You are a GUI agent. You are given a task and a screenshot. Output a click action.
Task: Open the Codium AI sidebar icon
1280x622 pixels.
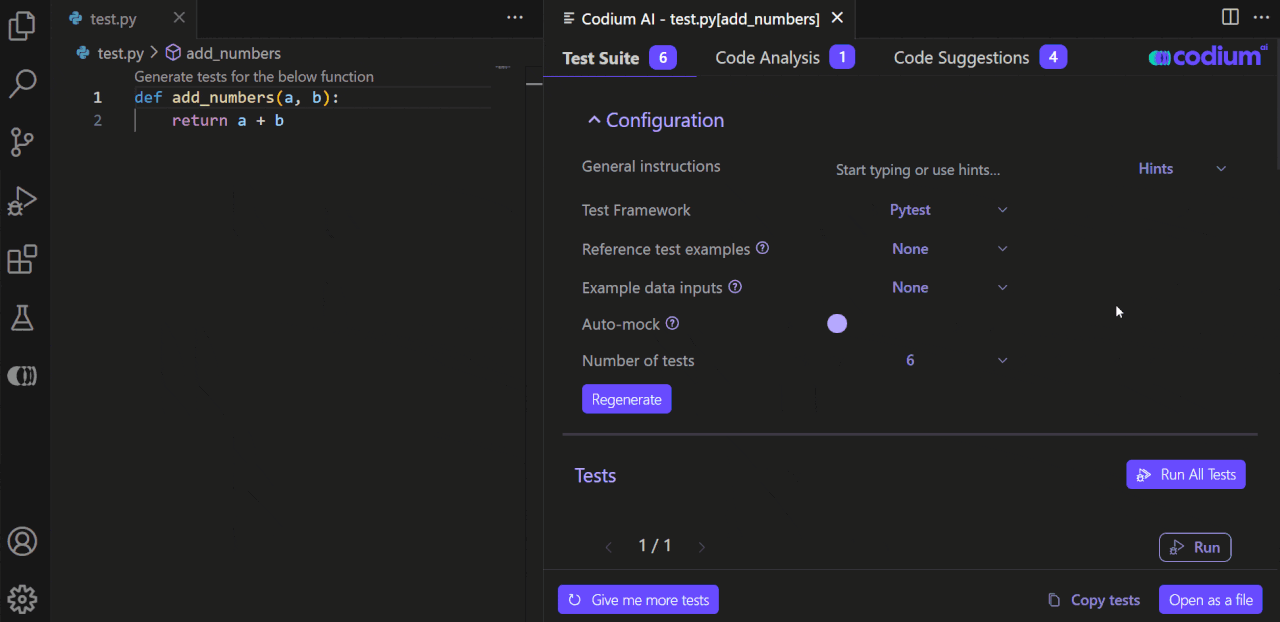coord(22,376)
